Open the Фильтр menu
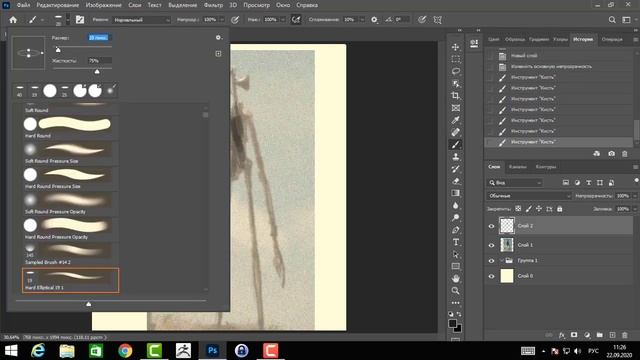The width and height of the screenshot is (640, 360). coord(213,5)
